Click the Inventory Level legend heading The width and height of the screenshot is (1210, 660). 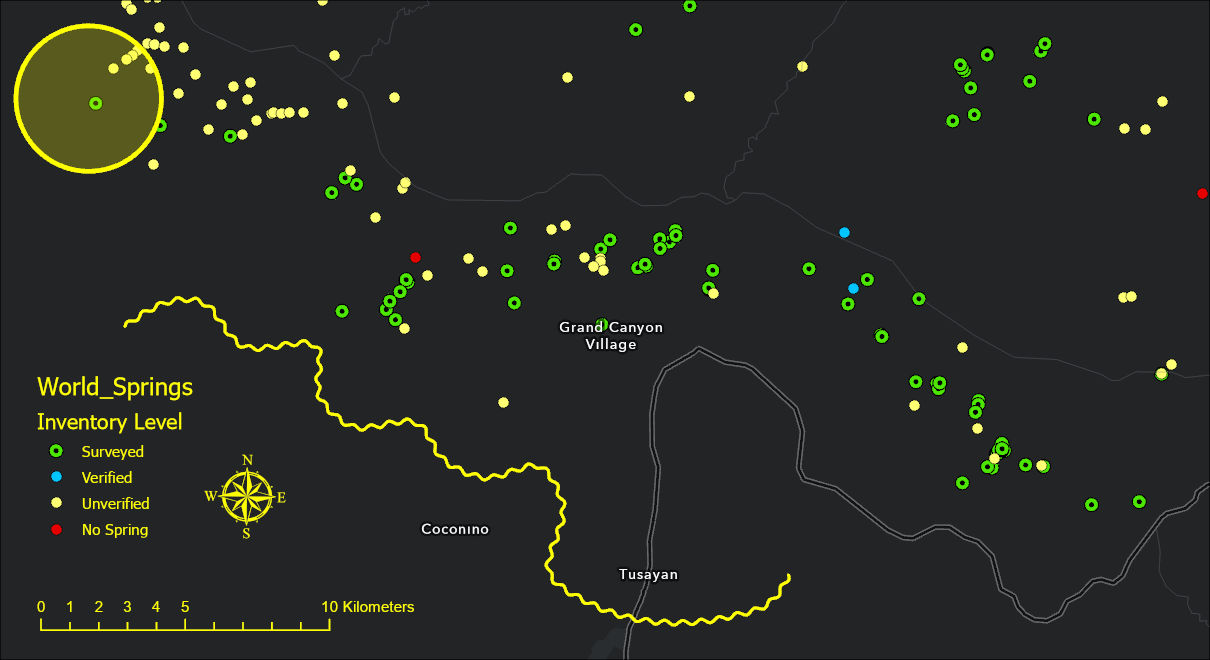(110, 422)
